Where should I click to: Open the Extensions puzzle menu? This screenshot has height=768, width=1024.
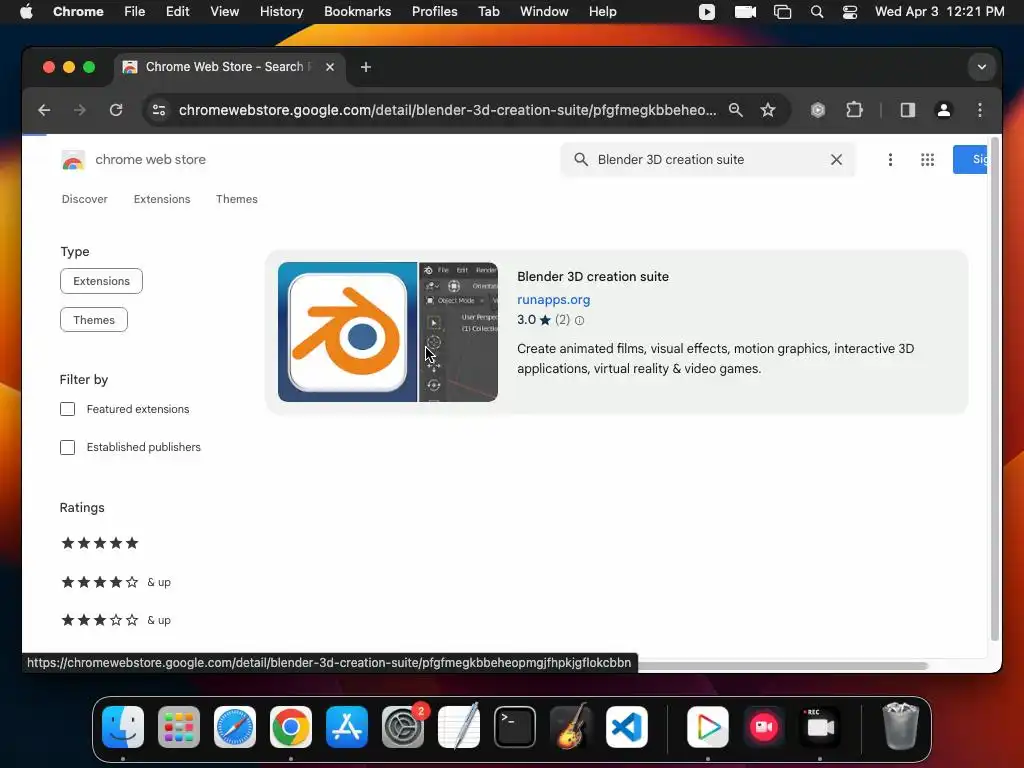854,110
